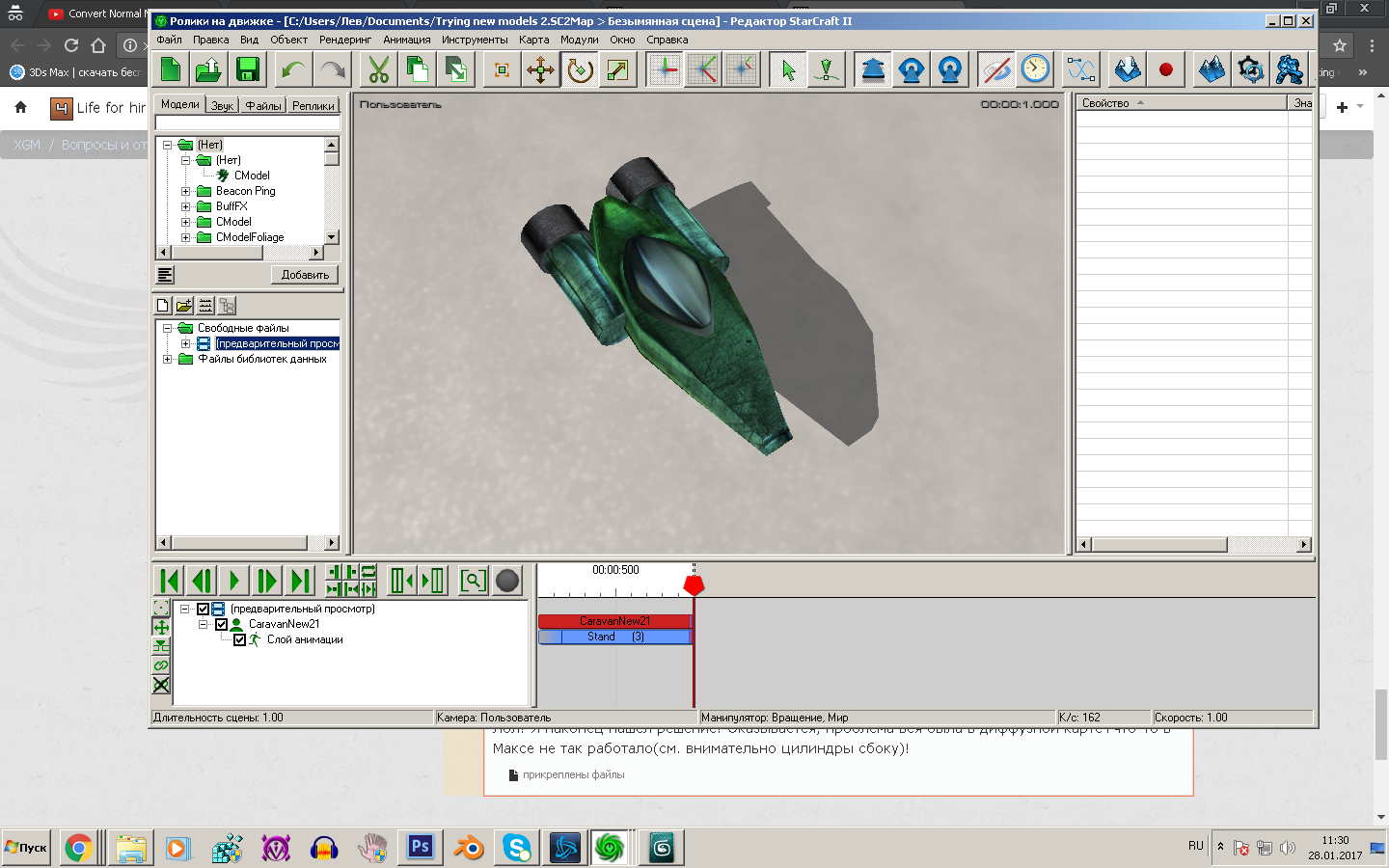Expand the Beacon Ping folder
1389x868 pixels.
coord(185,191)
